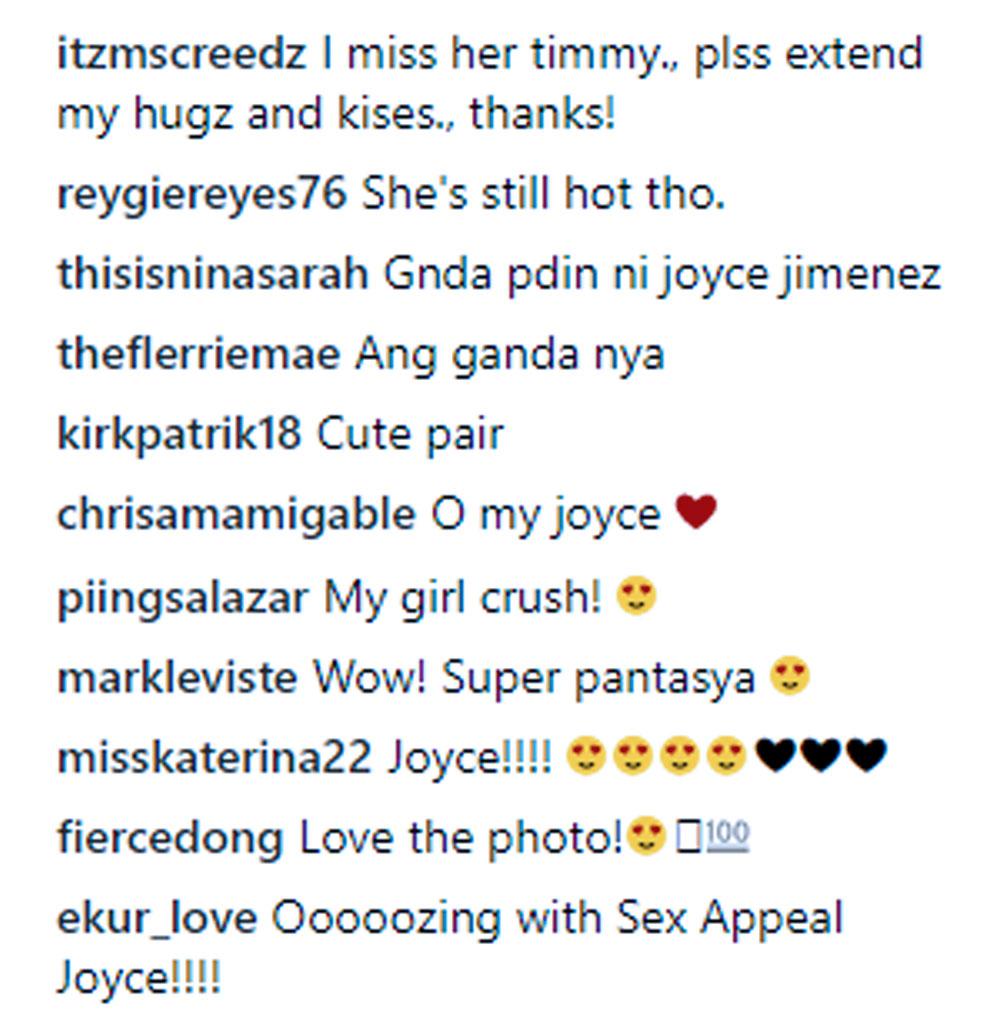Open chrisamamigable's profile link
This screenshot has height=1021, width=1000.
tap(236, 514)
